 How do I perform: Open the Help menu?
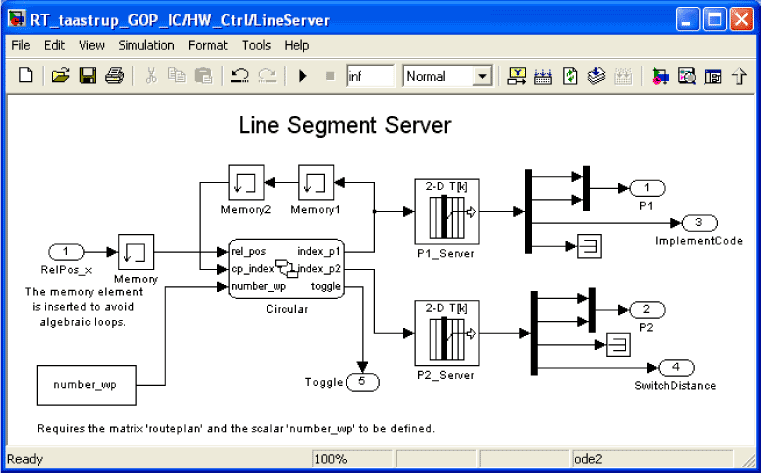tap(297, 46)
